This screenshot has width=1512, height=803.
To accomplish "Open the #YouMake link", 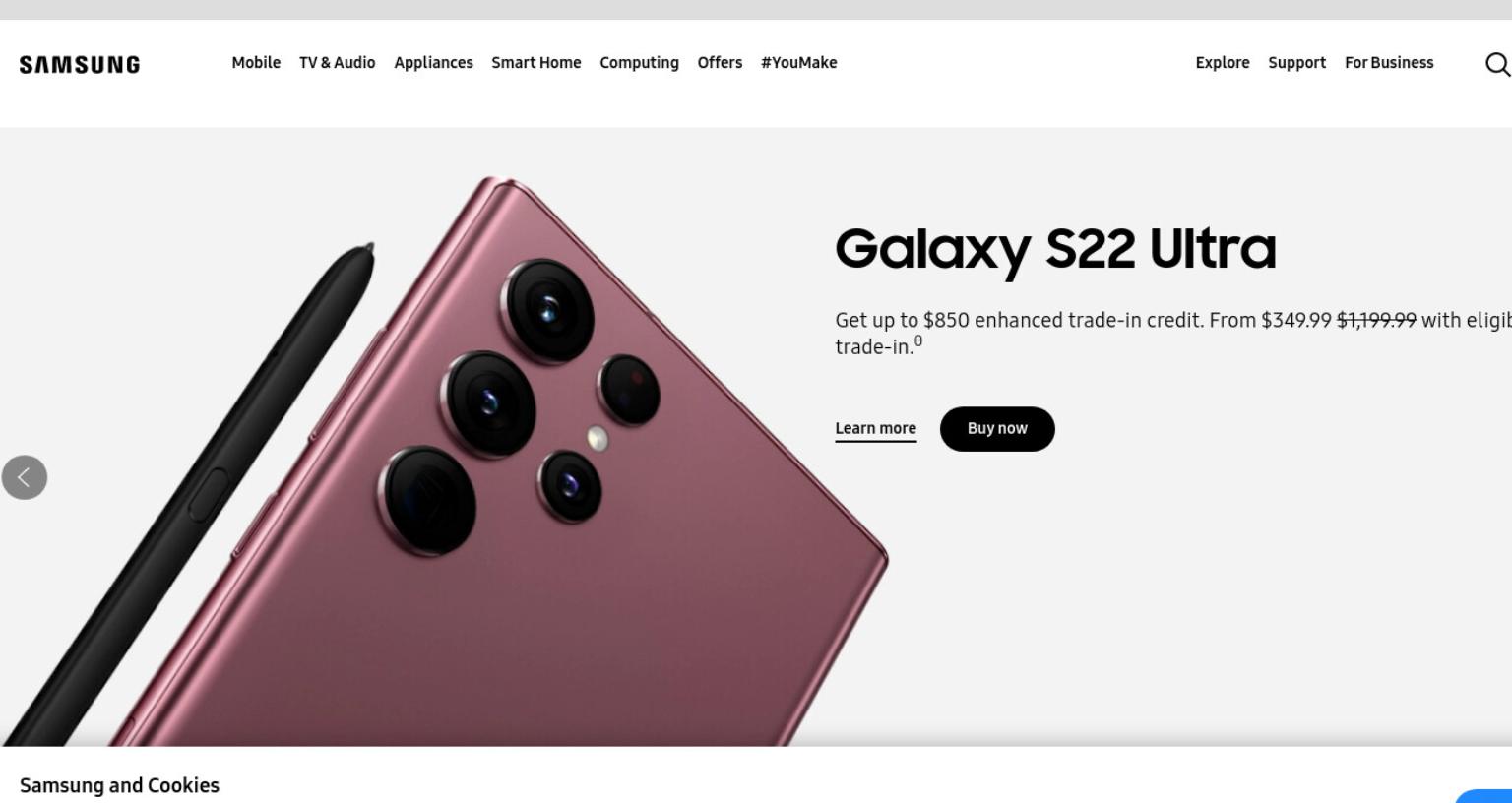I will (798, 63).
